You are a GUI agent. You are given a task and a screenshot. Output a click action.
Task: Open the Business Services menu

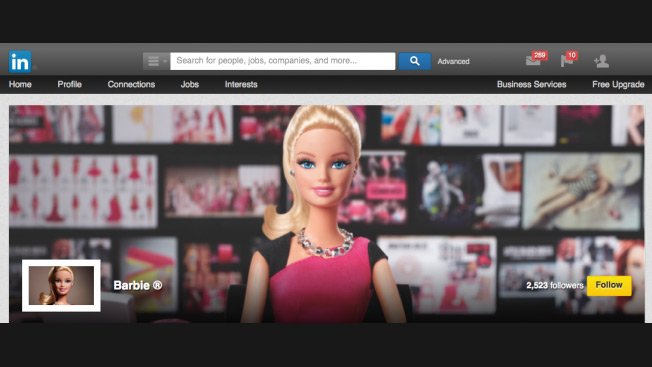coord(531,84)
